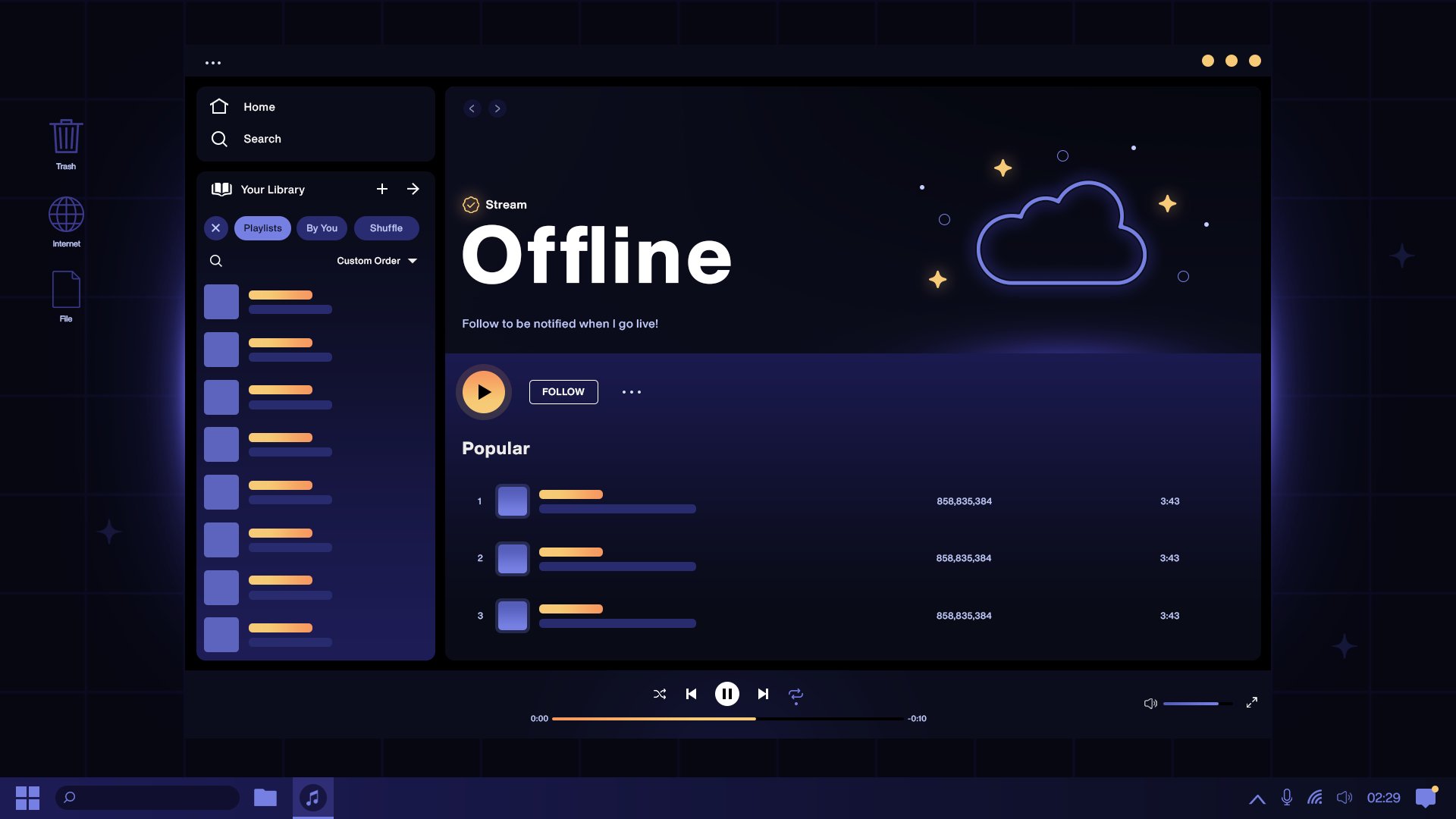Pause playback in the player bar

click(727, 694)
